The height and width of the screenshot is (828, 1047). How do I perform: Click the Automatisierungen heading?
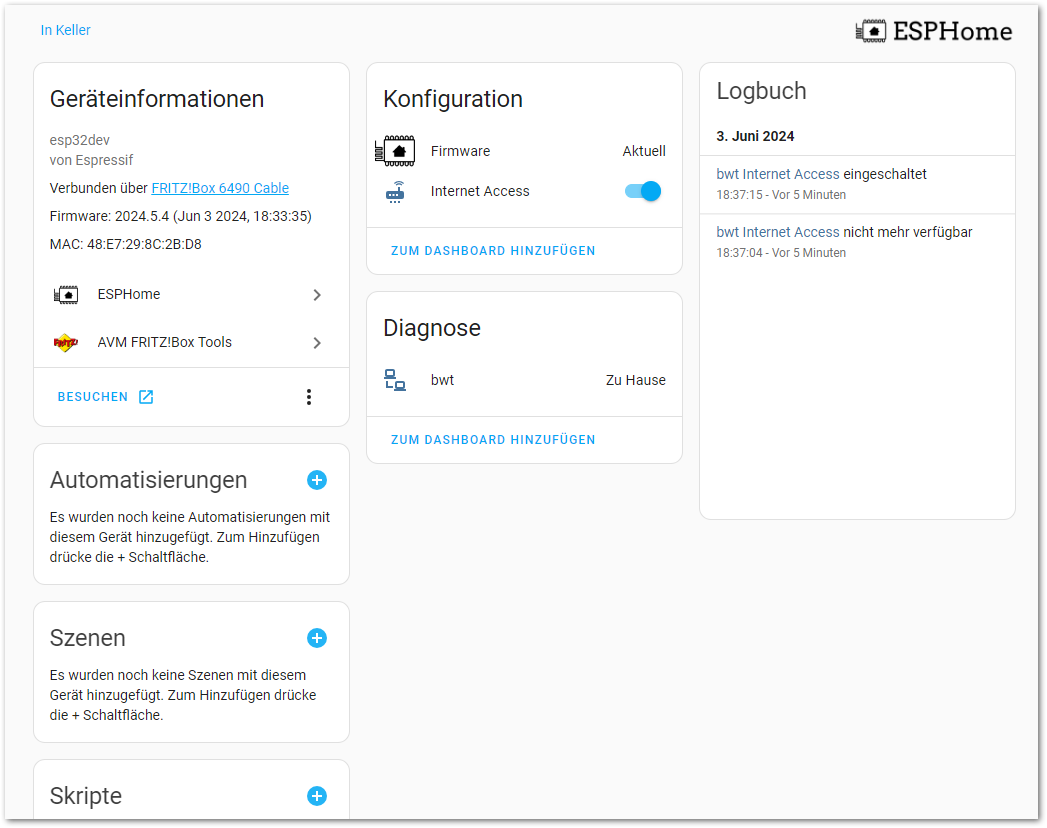pyautogui.click(x=148, y=480)
